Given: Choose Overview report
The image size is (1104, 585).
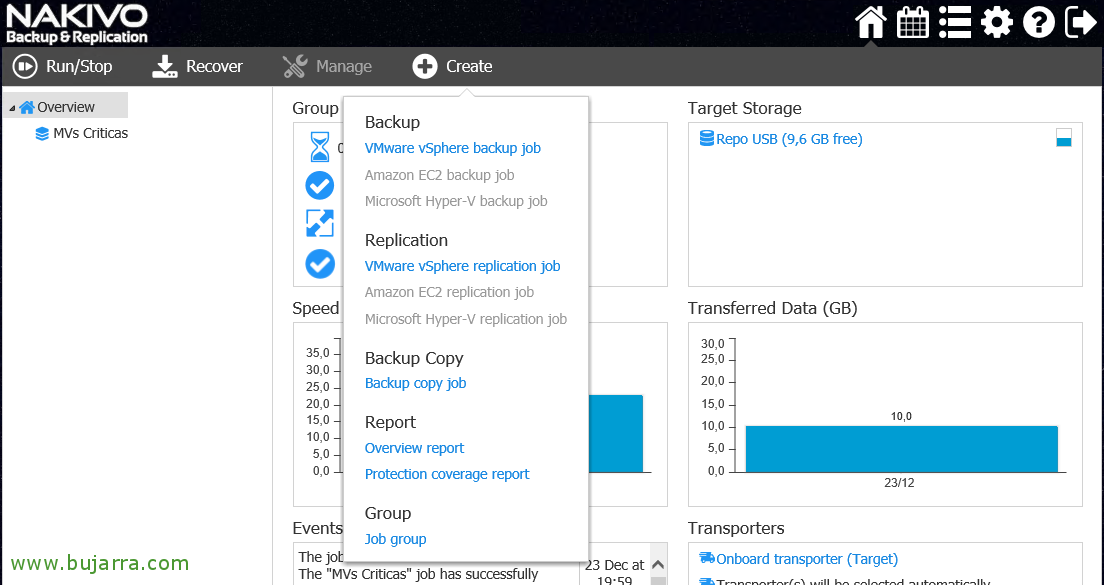Looking at the screenshot, I should pyautogui.click(x=414, y=448).
